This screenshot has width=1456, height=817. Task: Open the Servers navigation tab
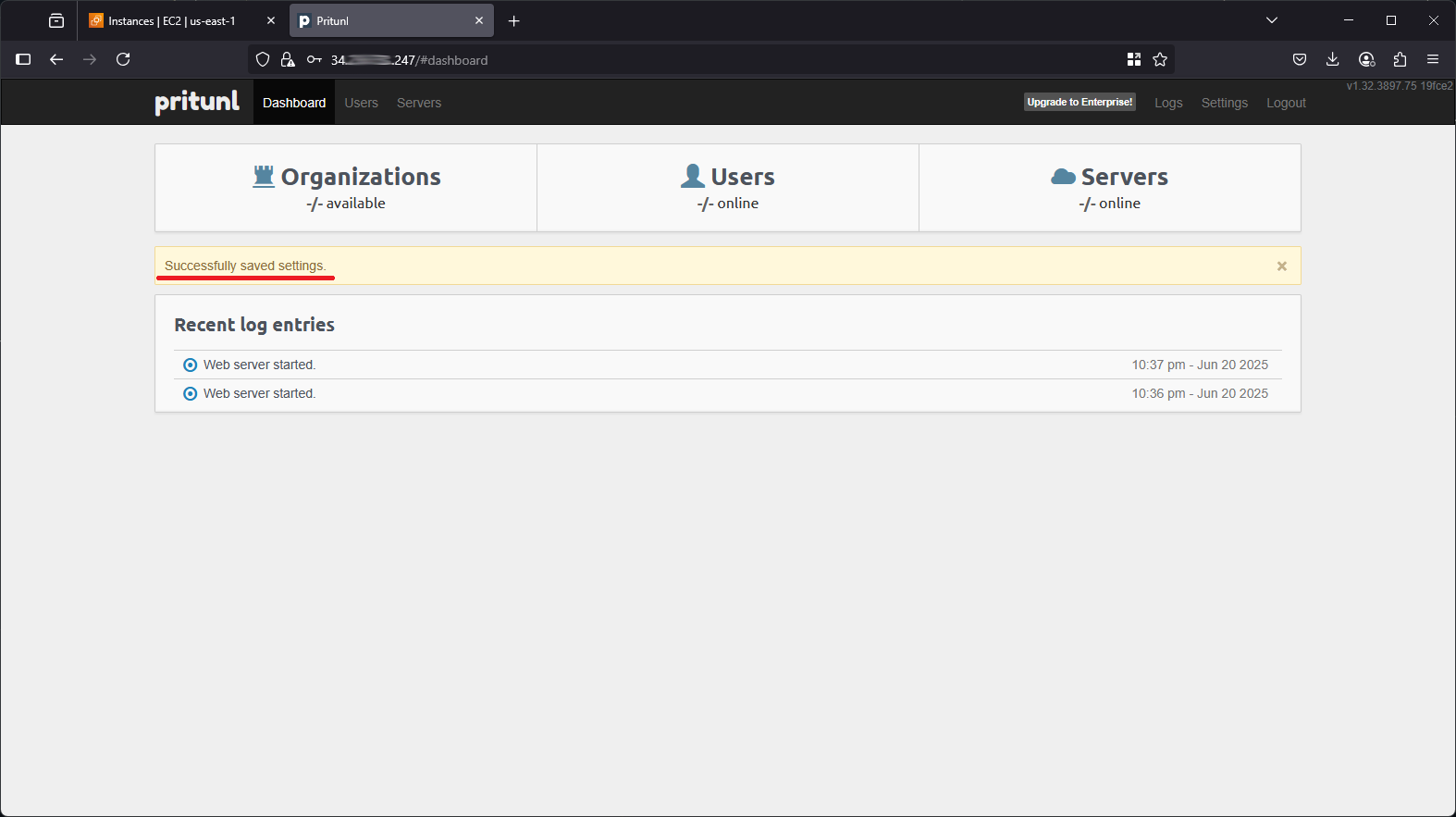(419, 103)
